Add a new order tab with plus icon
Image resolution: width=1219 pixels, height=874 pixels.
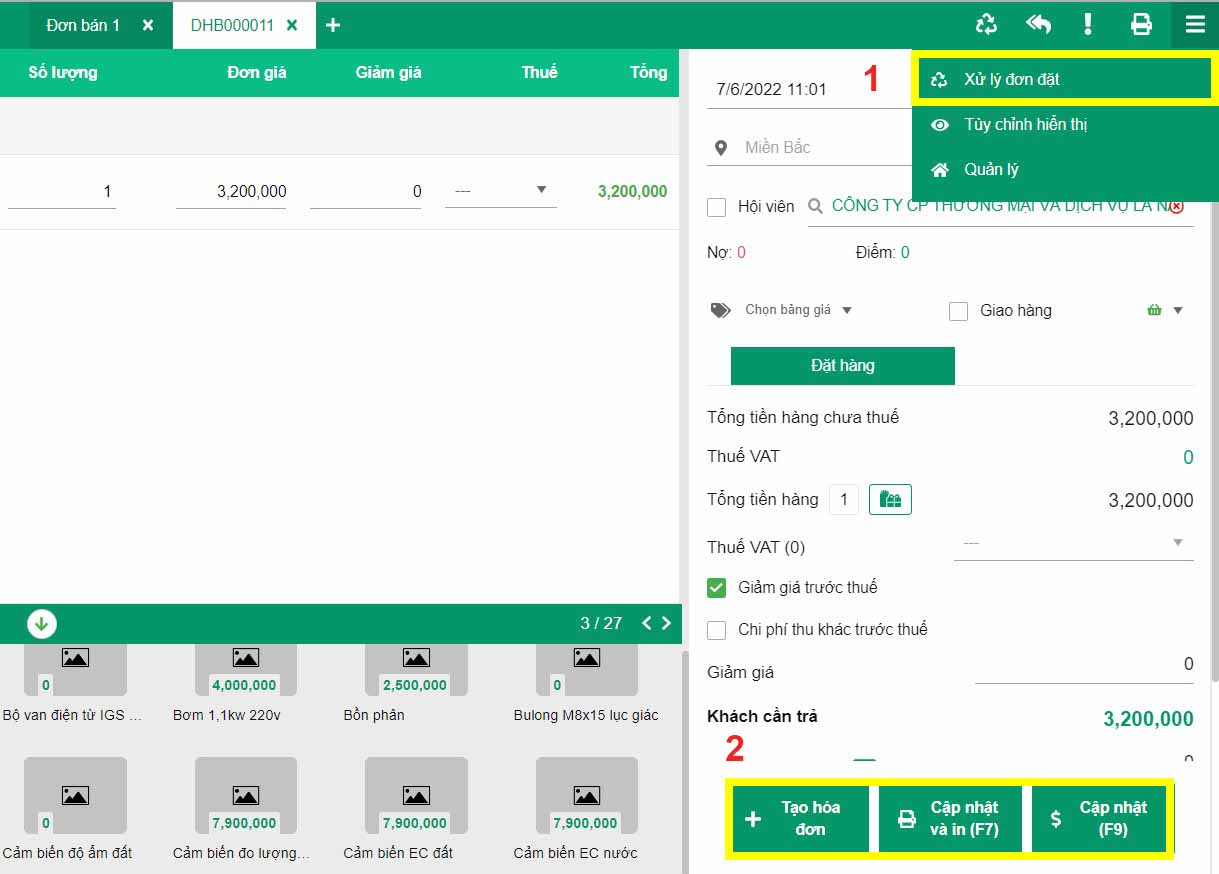pyautogui.click(x=333, y=25)
